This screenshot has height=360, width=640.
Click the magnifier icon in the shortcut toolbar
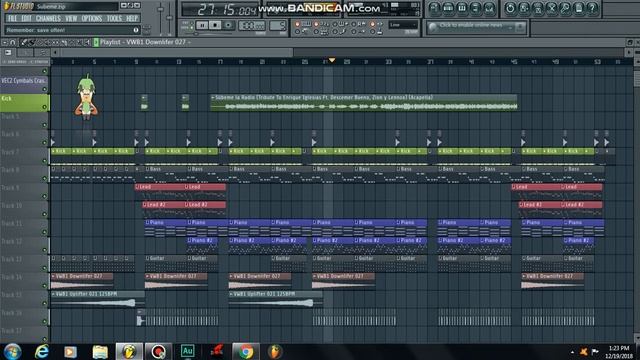tap(565, 8)
